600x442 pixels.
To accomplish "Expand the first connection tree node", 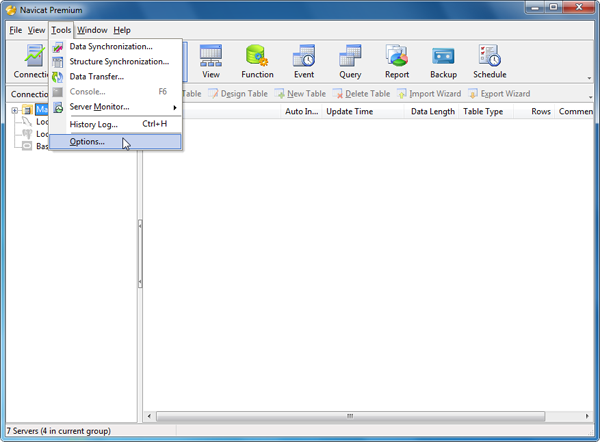I will 15,110.
